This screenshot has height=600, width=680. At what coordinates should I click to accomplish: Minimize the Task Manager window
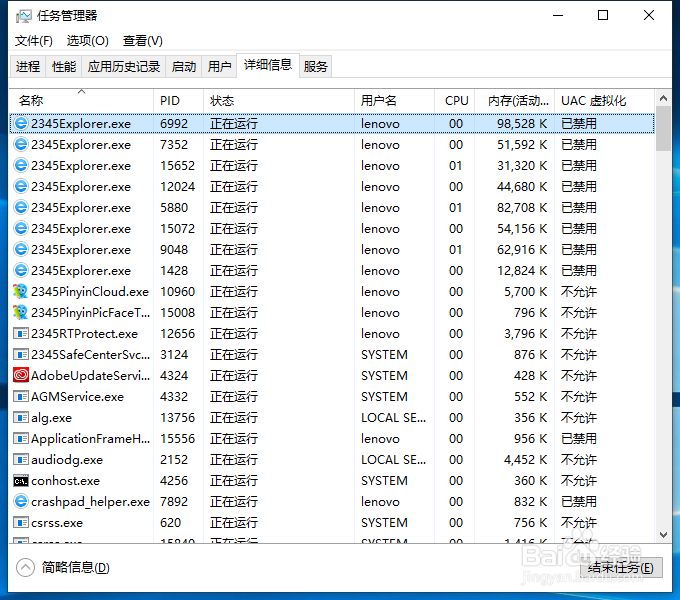[558, 16]
